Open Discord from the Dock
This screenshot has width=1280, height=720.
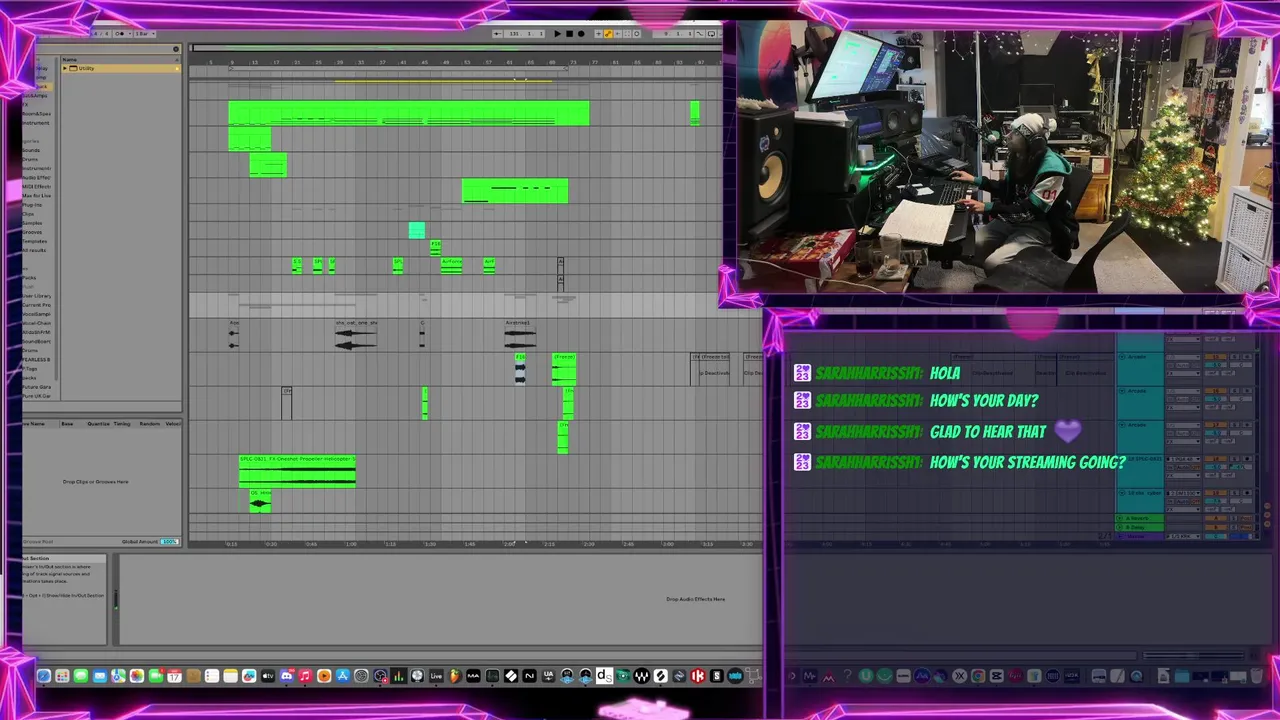[287, 676]
